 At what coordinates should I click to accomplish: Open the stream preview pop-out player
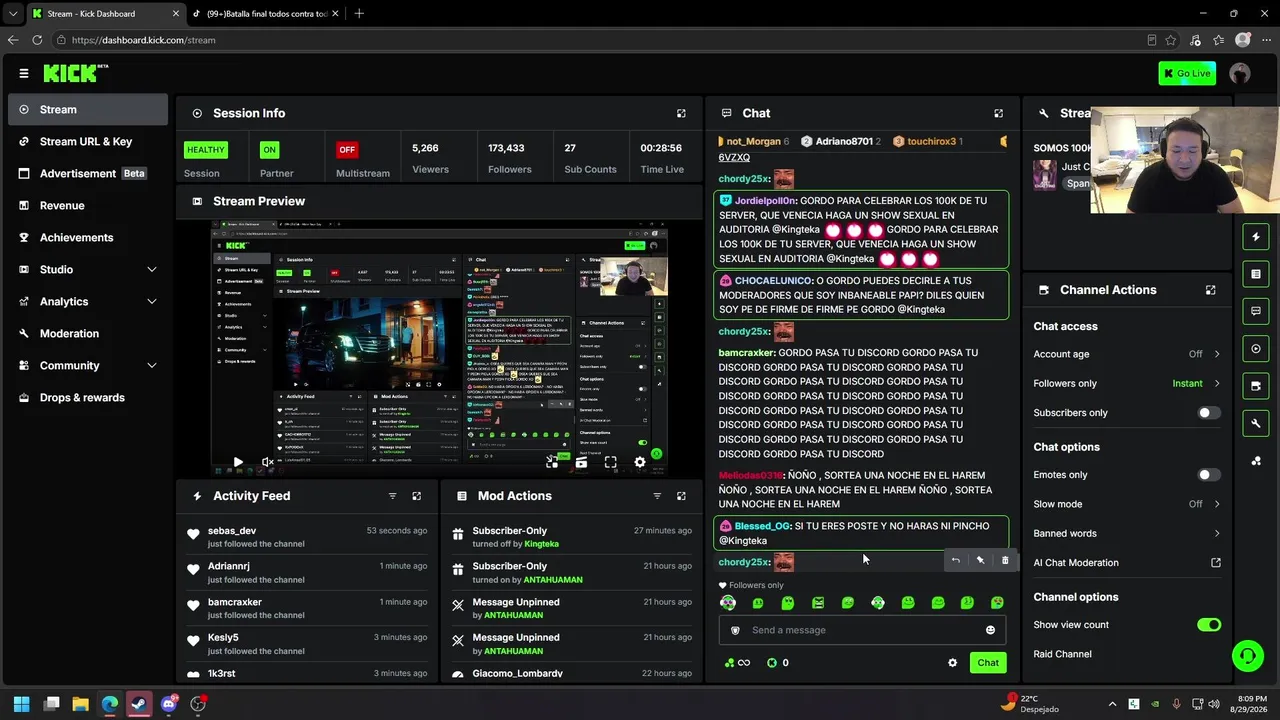coord(552,462)
